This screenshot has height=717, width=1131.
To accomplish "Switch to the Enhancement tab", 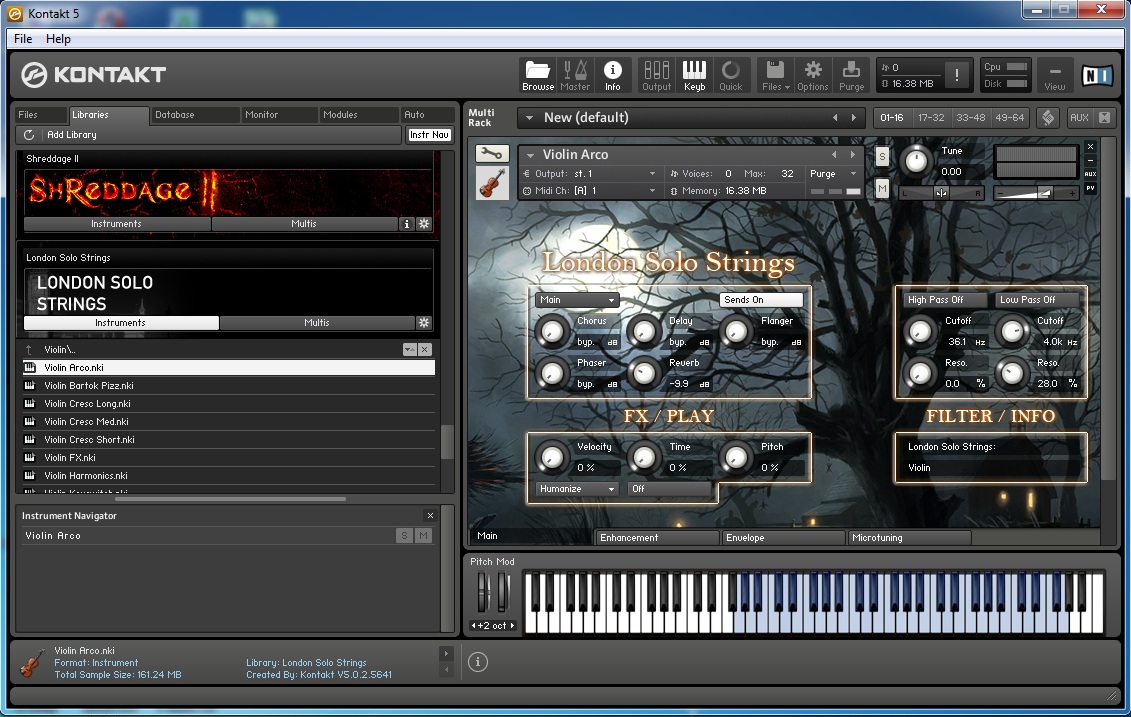I will (x=656, y=537).
